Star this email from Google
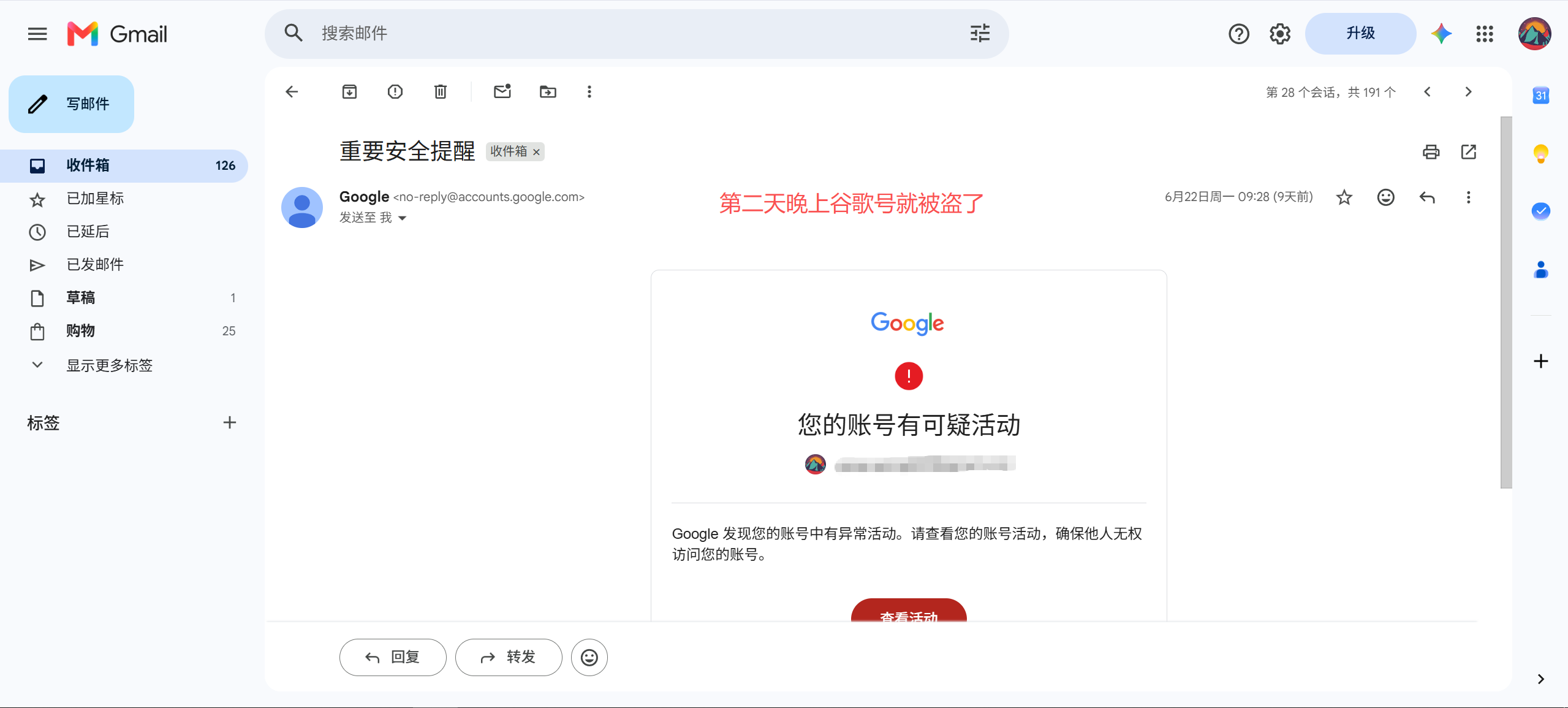The width and height of the screenshot is (1568, 708). (1344, 197)
